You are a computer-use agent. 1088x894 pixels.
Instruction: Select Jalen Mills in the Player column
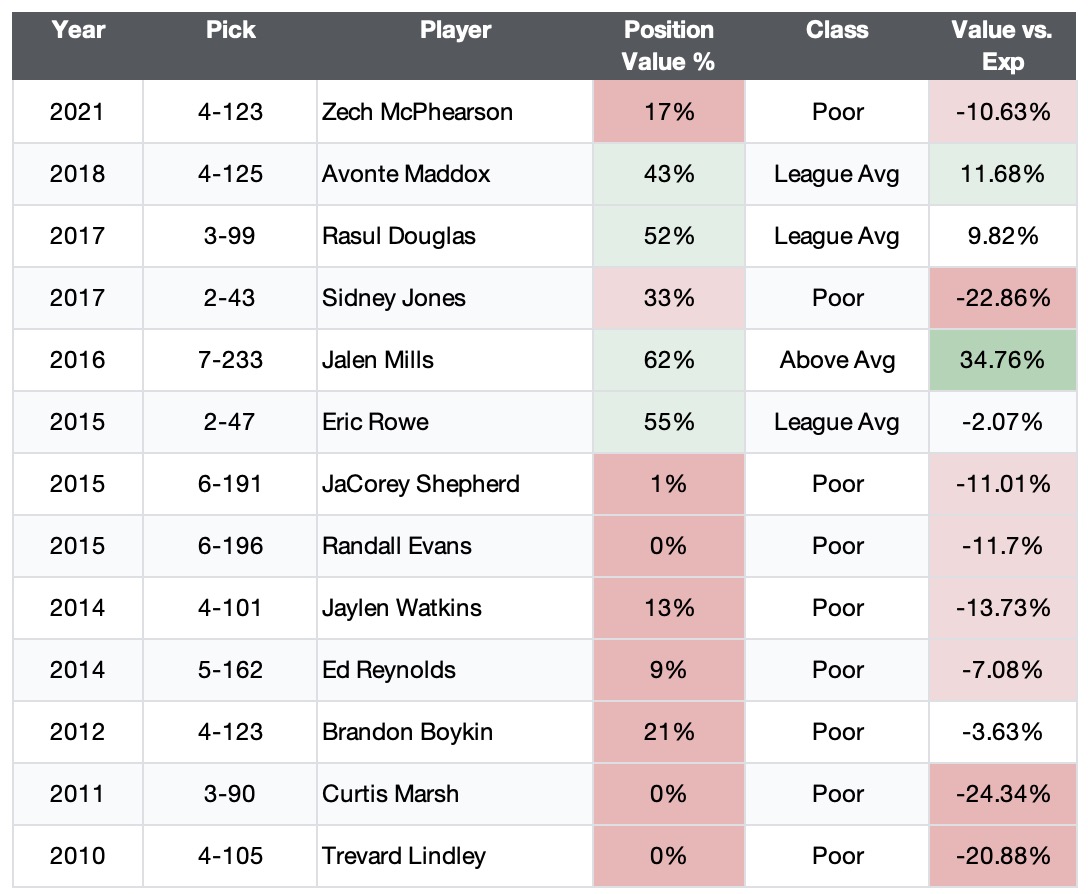[x=378, y=360]
